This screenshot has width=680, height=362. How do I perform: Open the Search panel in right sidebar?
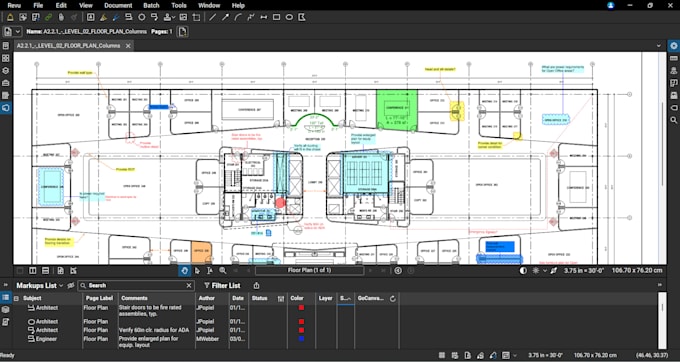point(673,120)
